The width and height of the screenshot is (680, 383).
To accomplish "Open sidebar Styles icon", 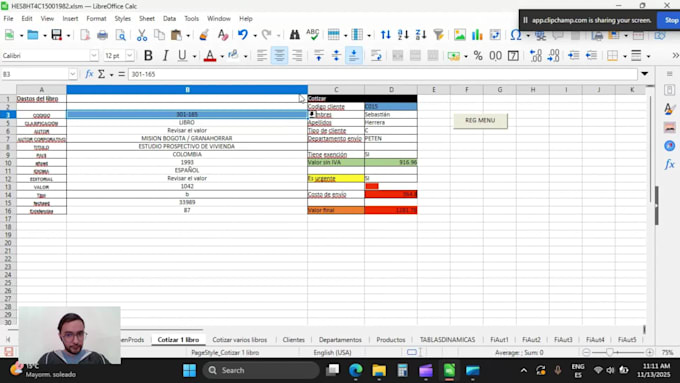I will click(x=669, y=108).
